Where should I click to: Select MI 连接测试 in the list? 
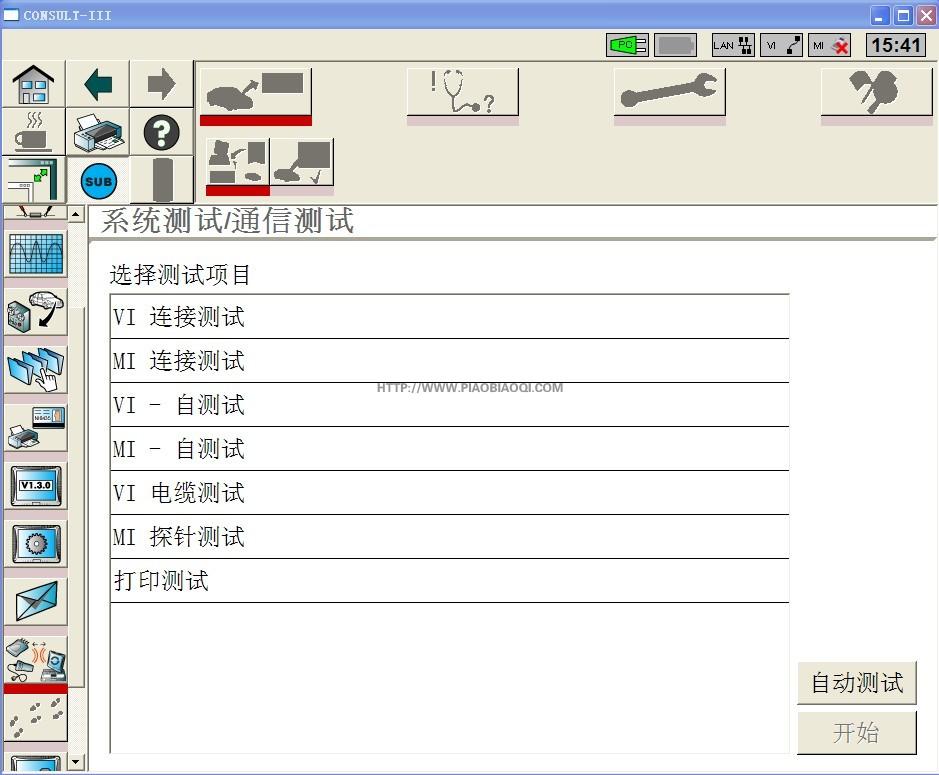click(x=449, y=361)
